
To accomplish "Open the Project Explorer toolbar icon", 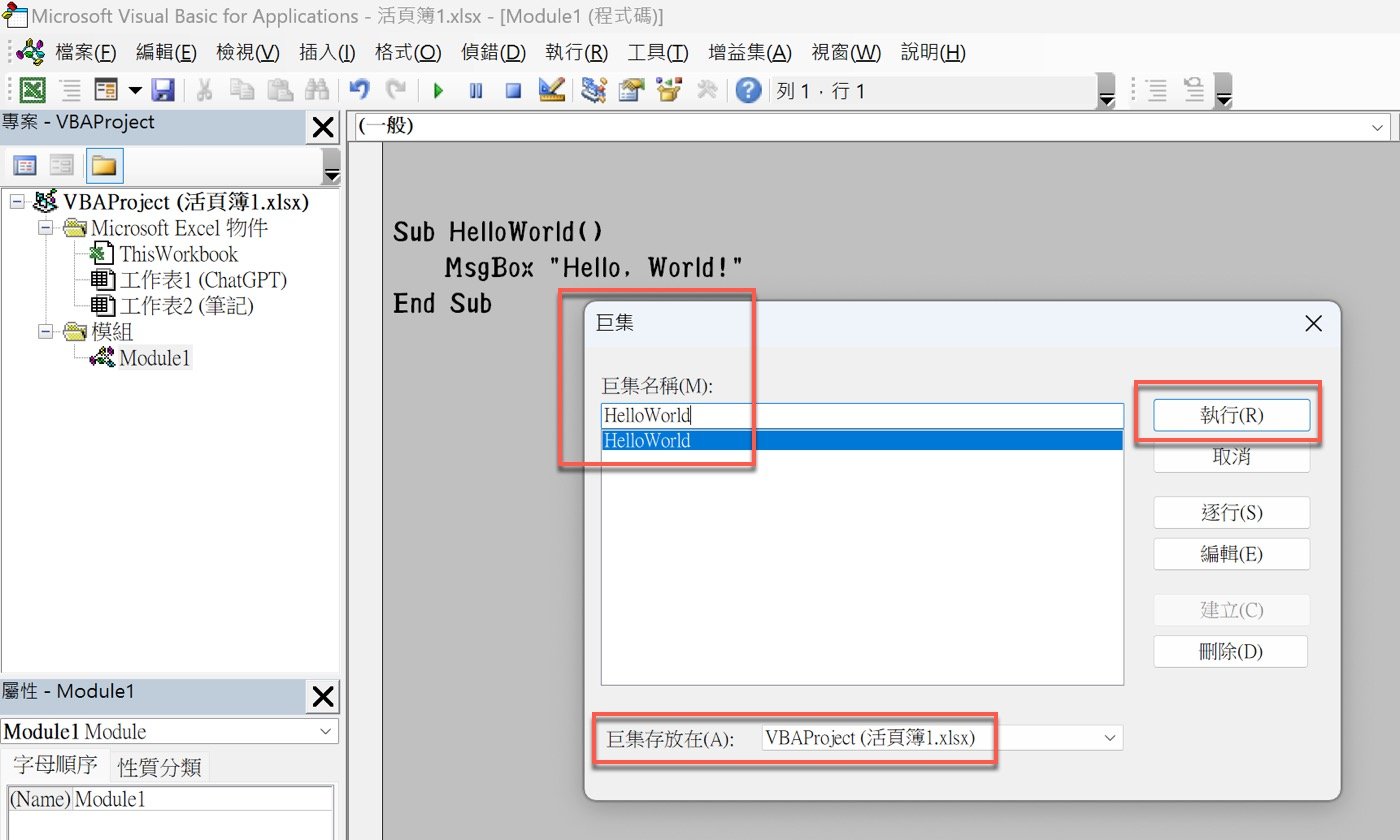I will click(x=594, y=91).
